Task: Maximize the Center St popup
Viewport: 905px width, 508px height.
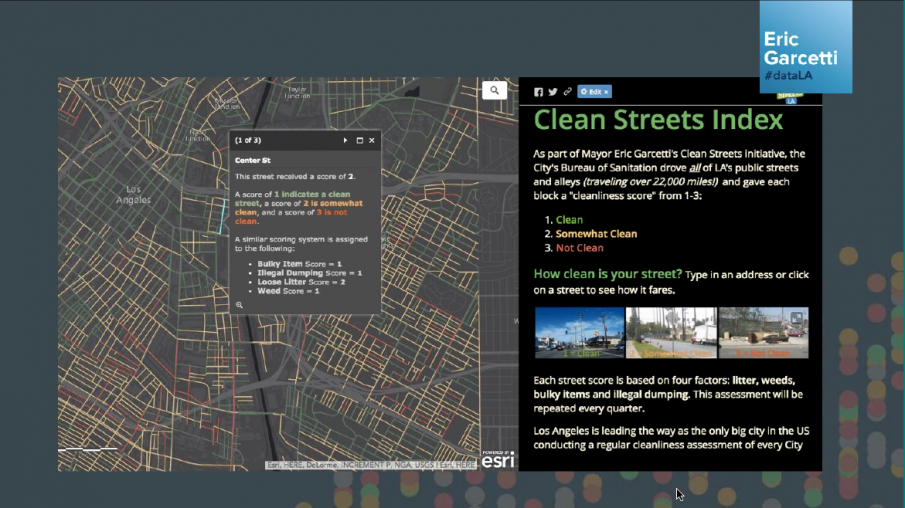Action: pos(360,140)
